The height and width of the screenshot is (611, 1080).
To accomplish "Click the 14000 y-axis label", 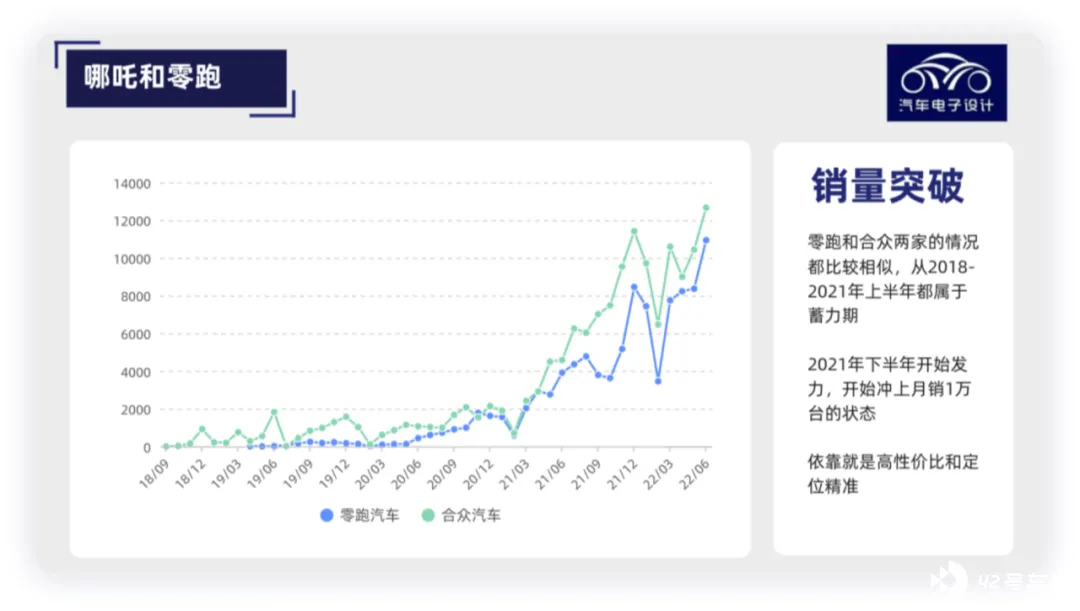I will 132,184.
